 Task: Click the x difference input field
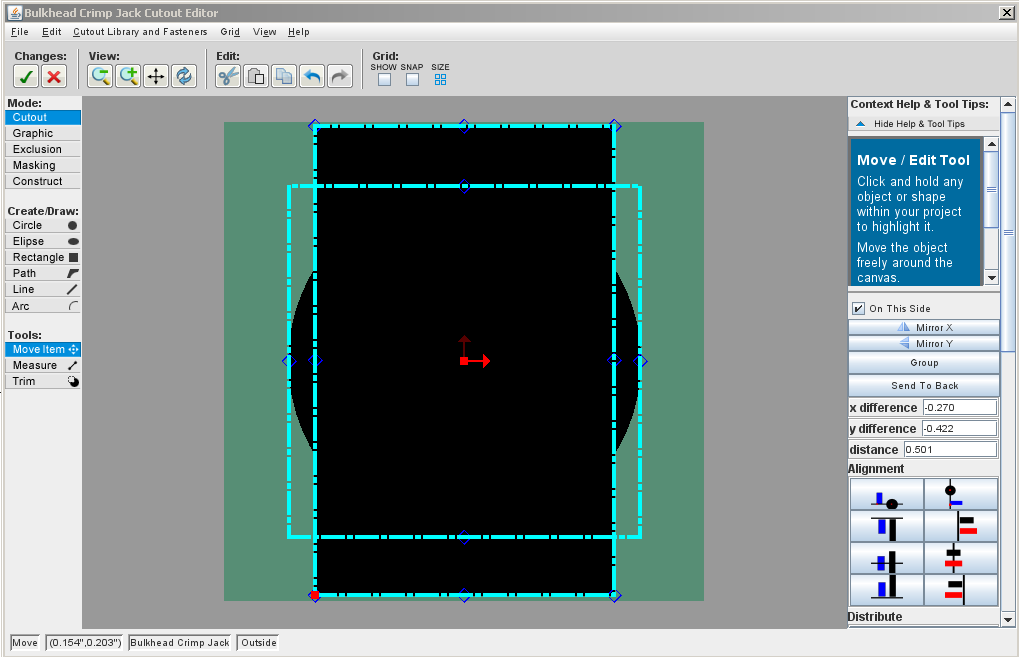click(959, 407)
